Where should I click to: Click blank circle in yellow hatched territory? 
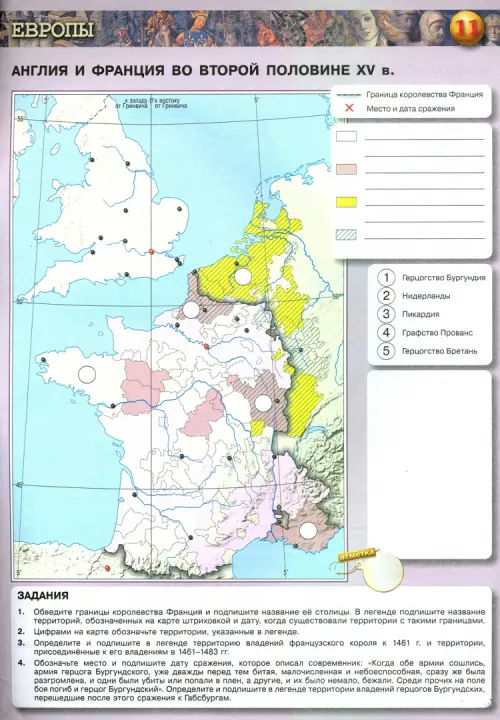[243, 277]
